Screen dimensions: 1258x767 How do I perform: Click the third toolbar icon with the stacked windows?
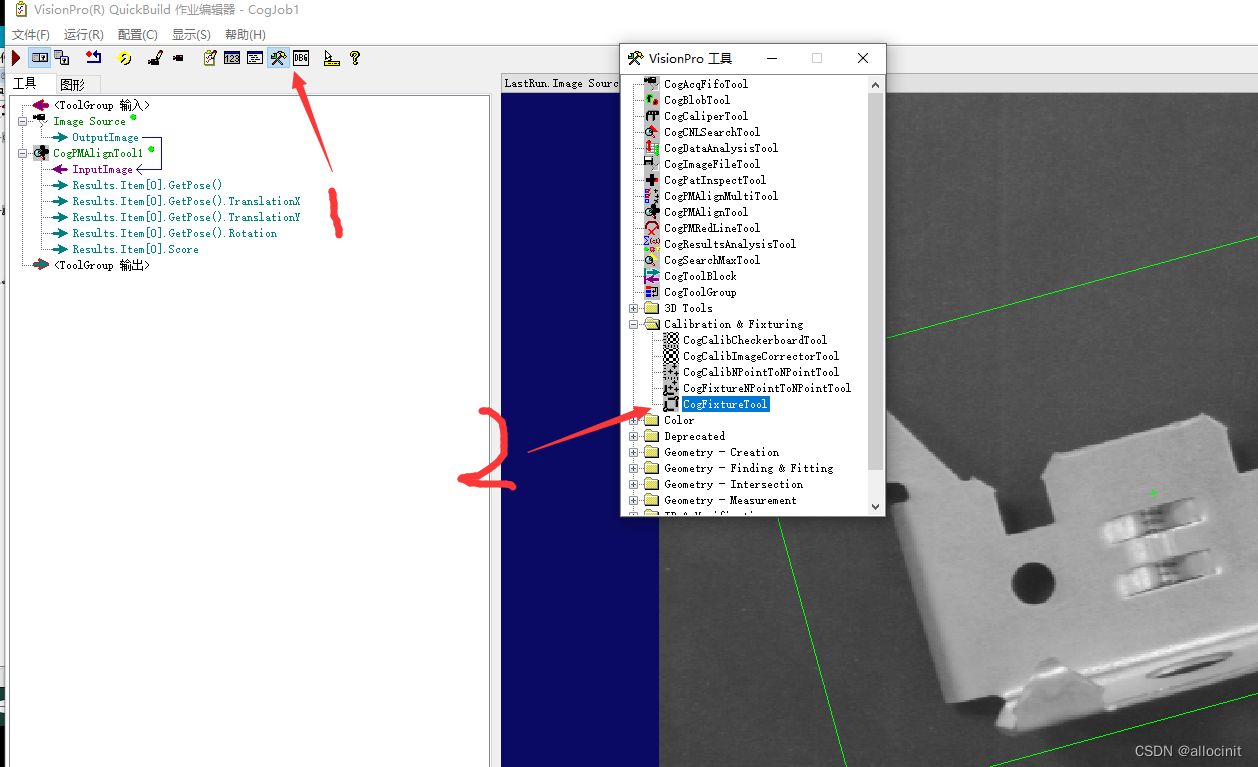pyautogui.click(x=61, y=58)
